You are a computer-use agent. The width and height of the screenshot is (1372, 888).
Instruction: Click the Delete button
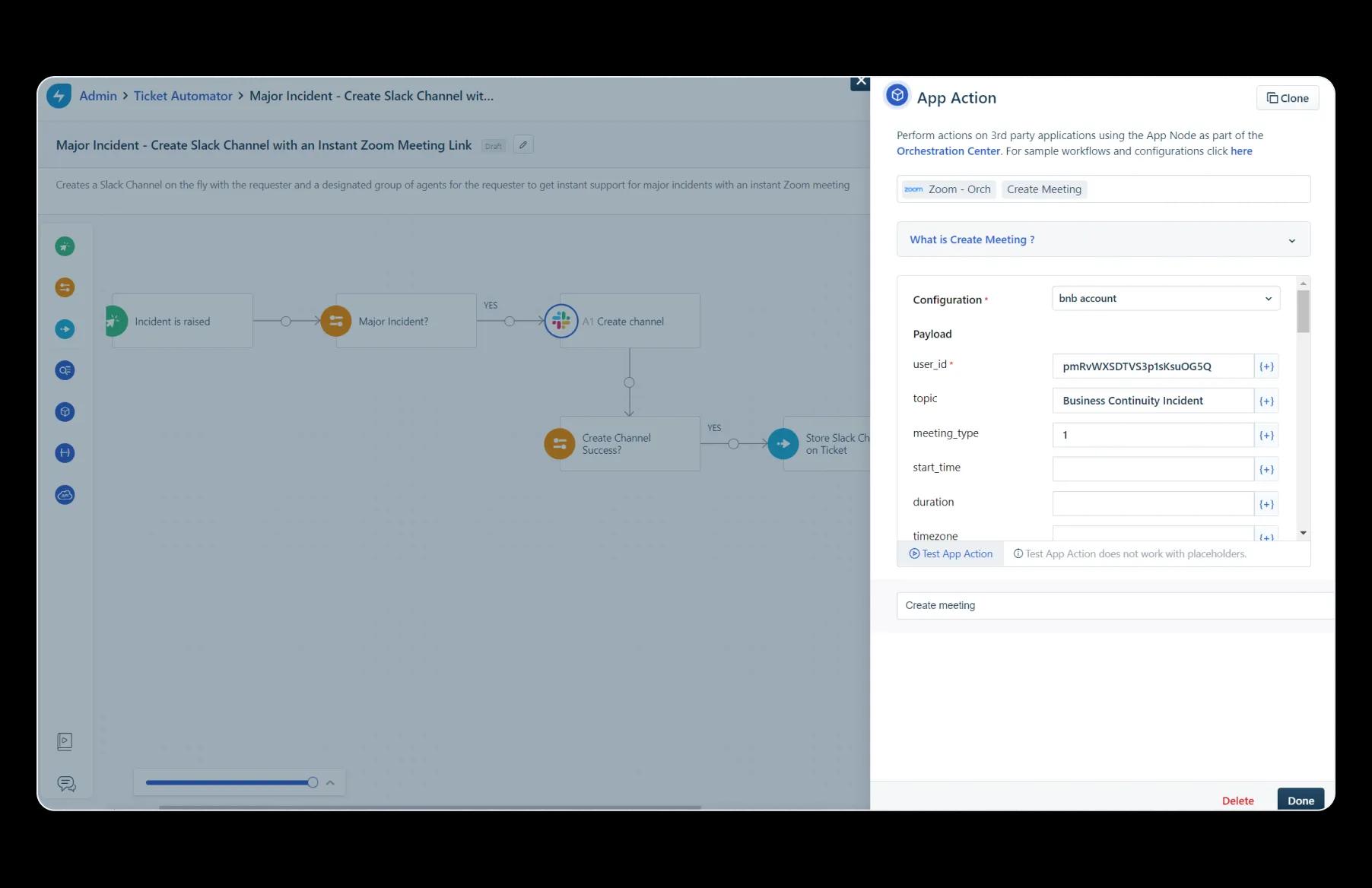tap(1237, 801)
